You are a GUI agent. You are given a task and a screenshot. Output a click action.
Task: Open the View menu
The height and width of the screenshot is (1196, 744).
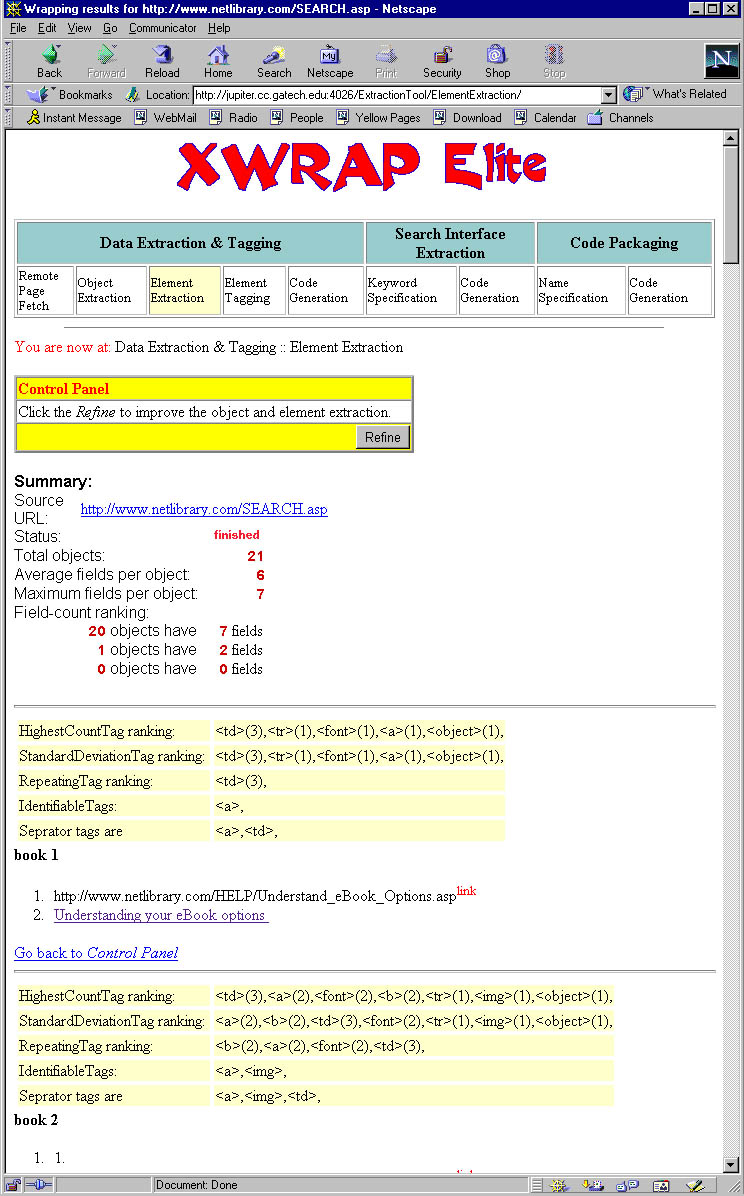pyautogui.click(x=79, y=28)
